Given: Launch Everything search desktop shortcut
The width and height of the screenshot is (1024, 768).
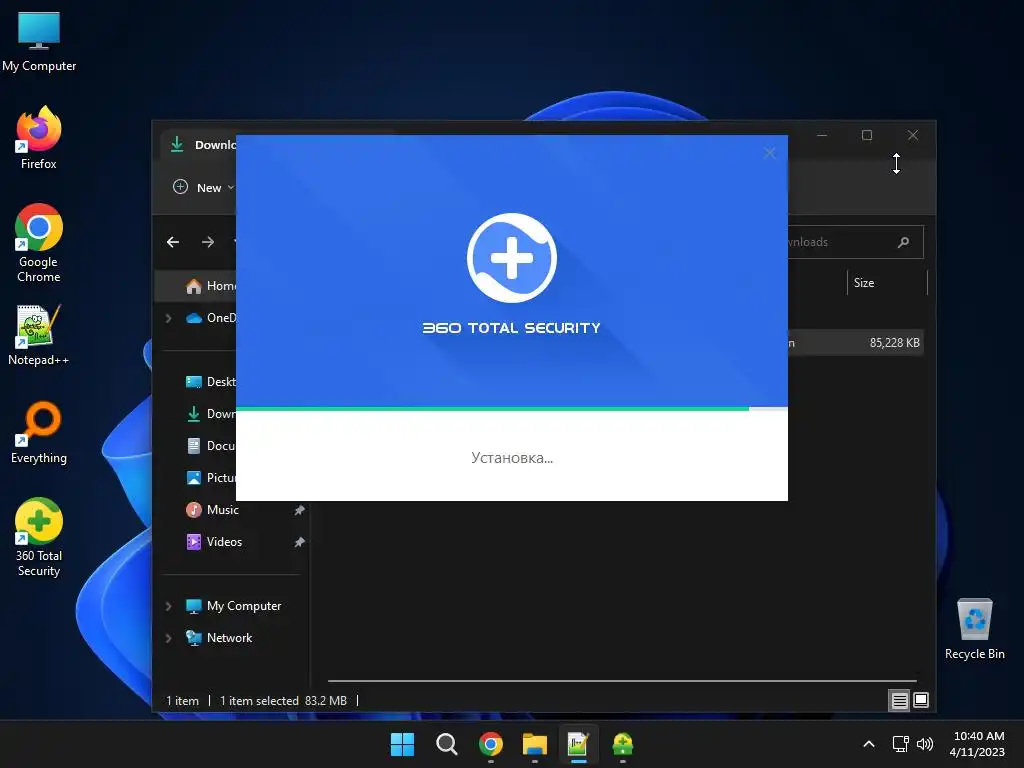Looking at the screenshot, I should [x=39, y=432].
